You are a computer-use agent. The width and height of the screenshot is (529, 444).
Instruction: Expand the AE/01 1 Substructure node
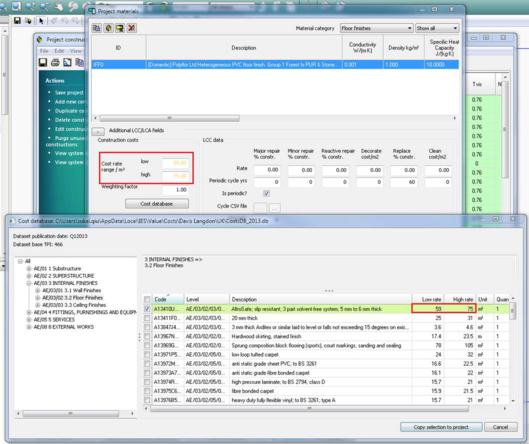29,269
